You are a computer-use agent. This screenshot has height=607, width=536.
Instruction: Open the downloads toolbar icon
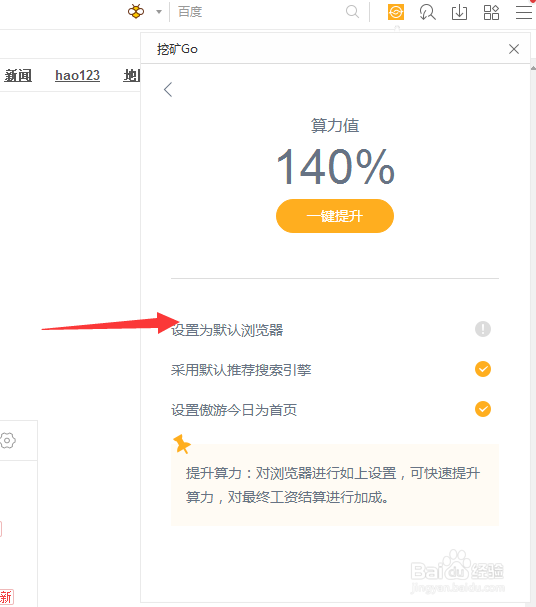click(x=459, y=12)
